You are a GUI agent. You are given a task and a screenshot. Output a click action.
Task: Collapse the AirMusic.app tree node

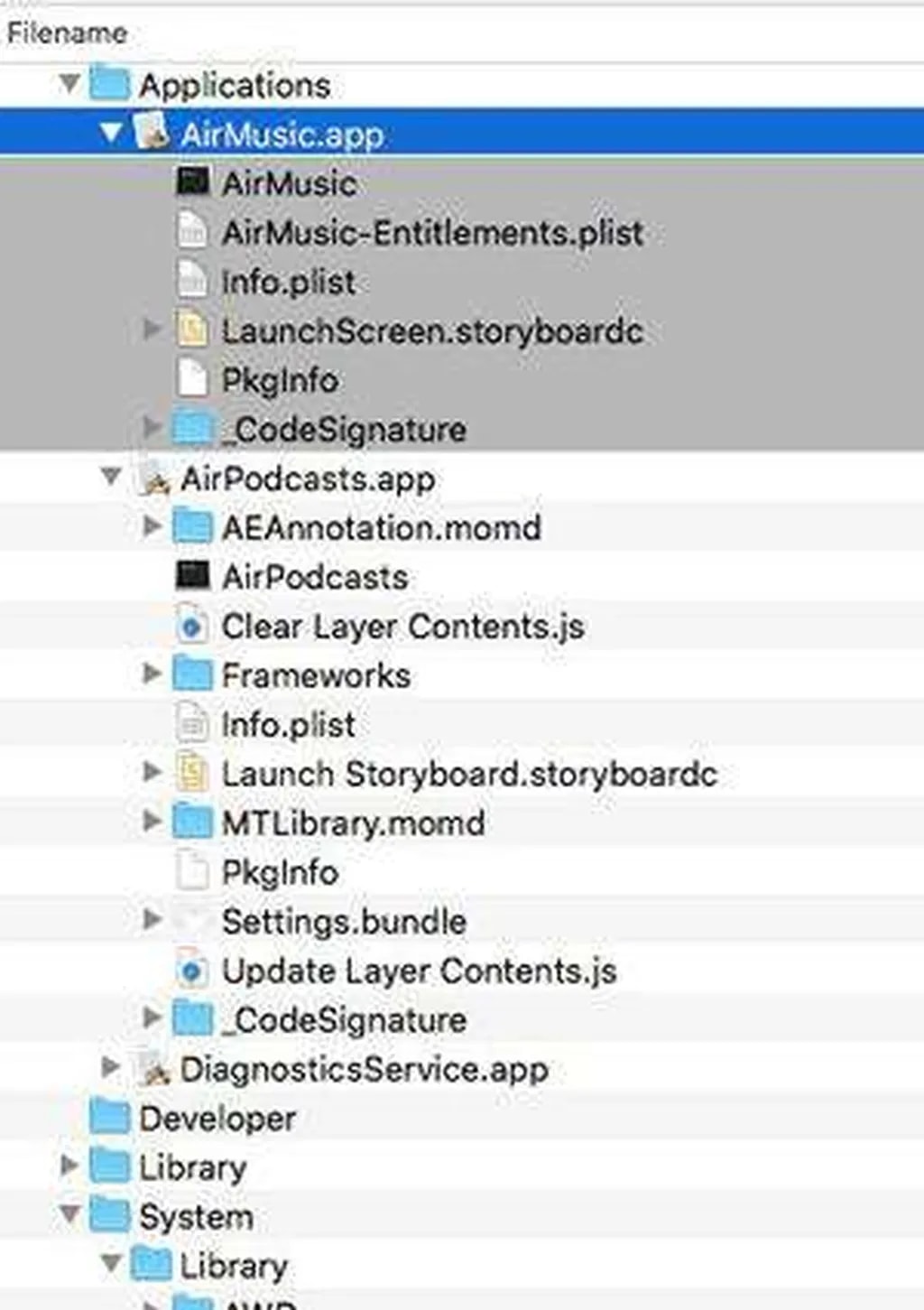[x=111, y=134]
